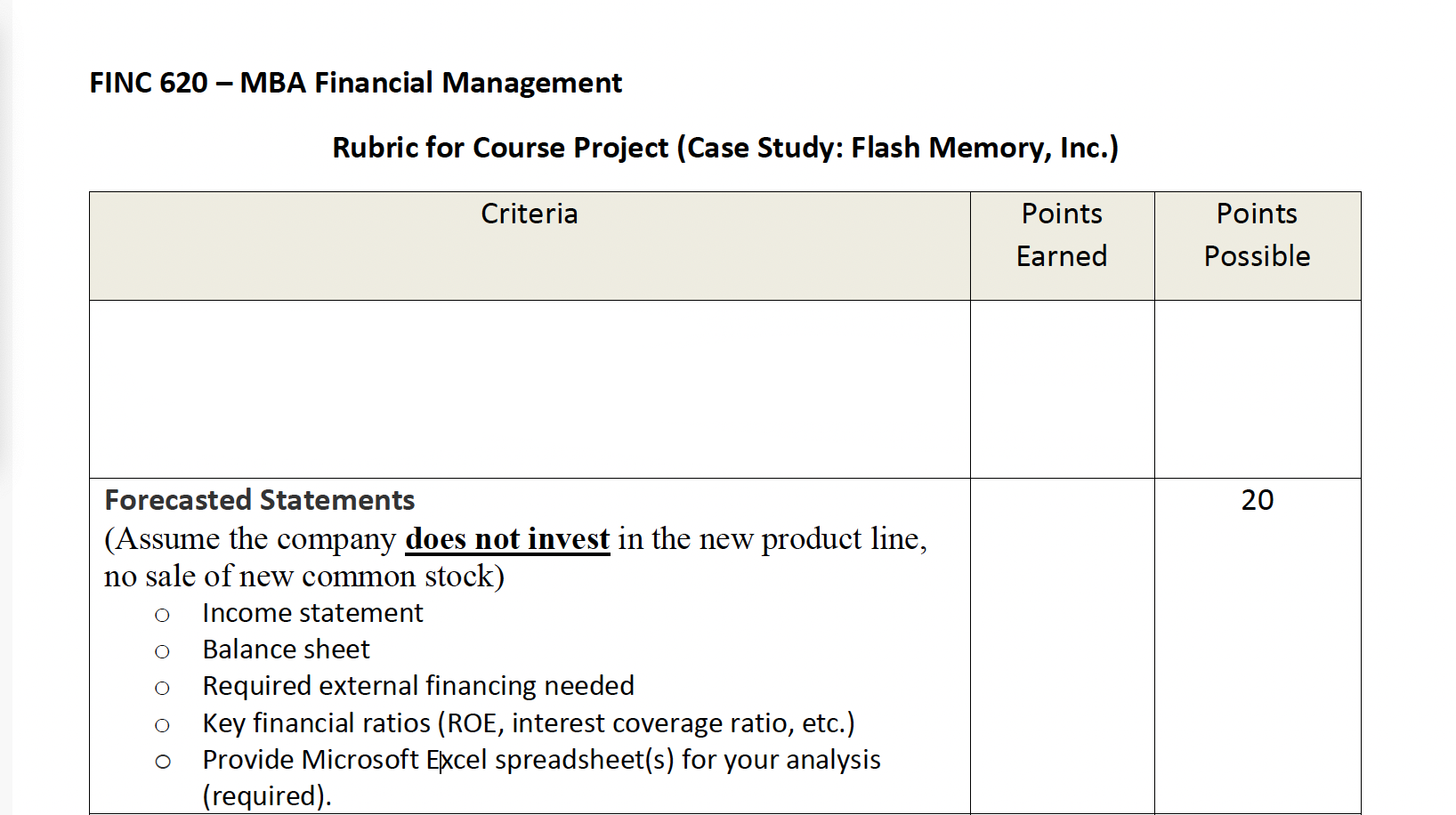Click the 'Key financial ratios' bullet line
This screenshot has height=815, width=1456.
pos(529,723)
